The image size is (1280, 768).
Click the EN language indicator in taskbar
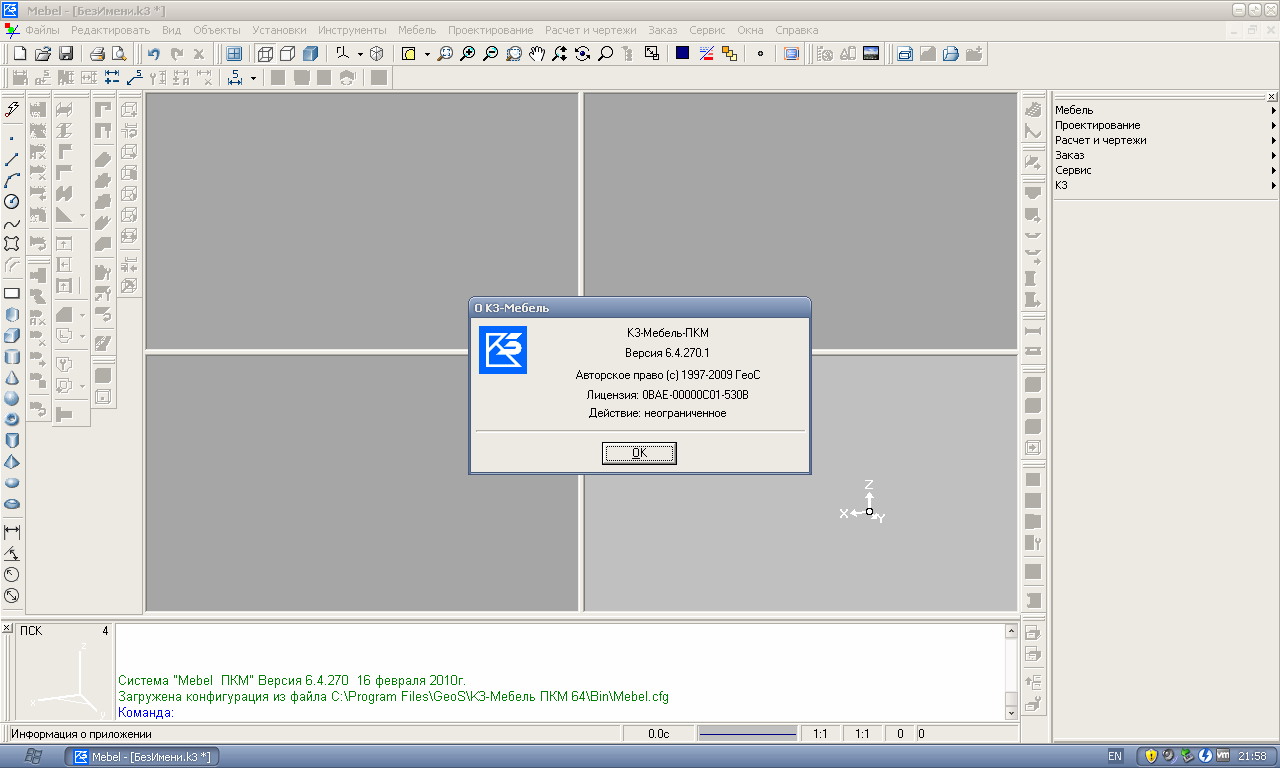pyautogui.click(x=1115, y=756)
